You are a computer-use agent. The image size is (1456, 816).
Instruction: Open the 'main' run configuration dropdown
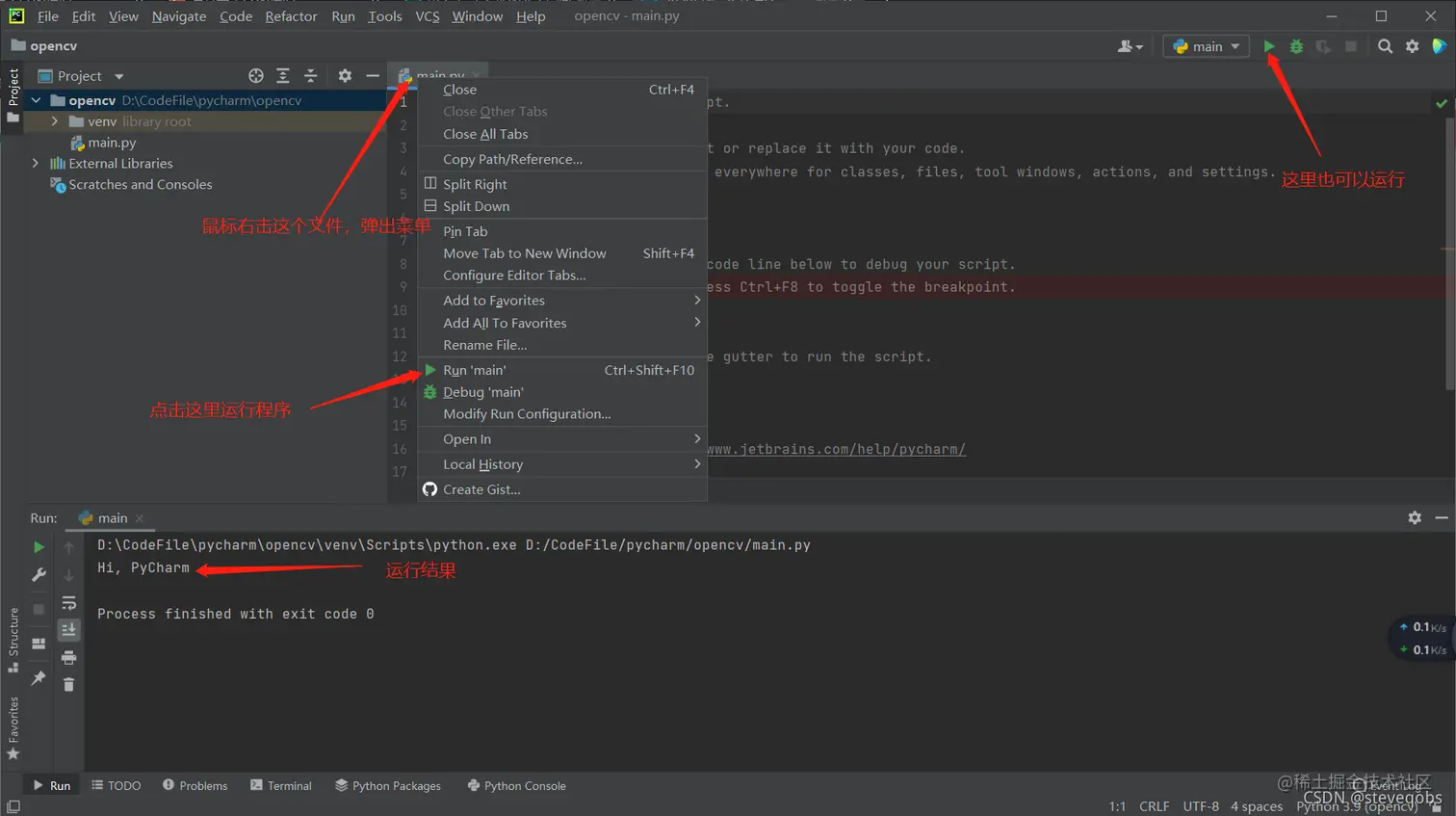coord(1206,46)
